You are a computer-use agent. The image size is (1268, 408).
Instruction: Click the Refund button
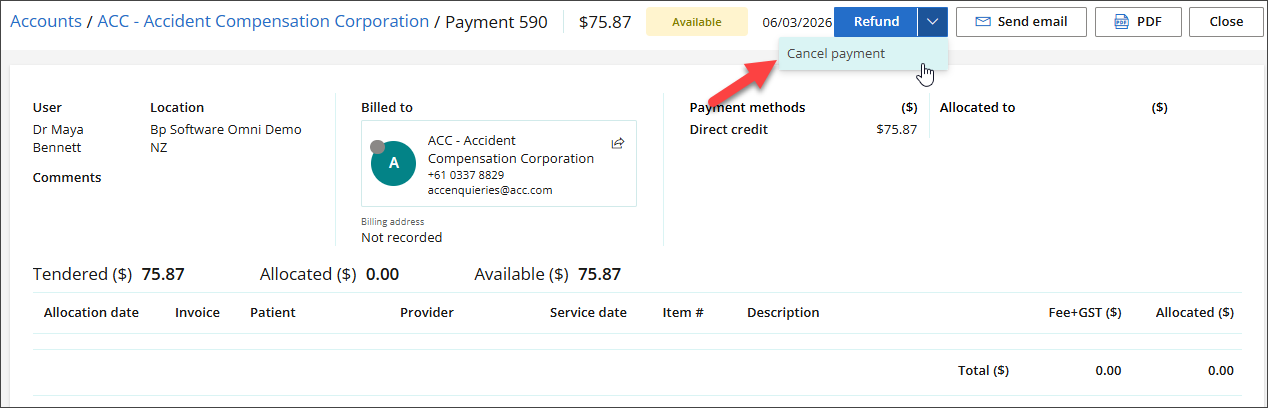click(x=876, y=21)
